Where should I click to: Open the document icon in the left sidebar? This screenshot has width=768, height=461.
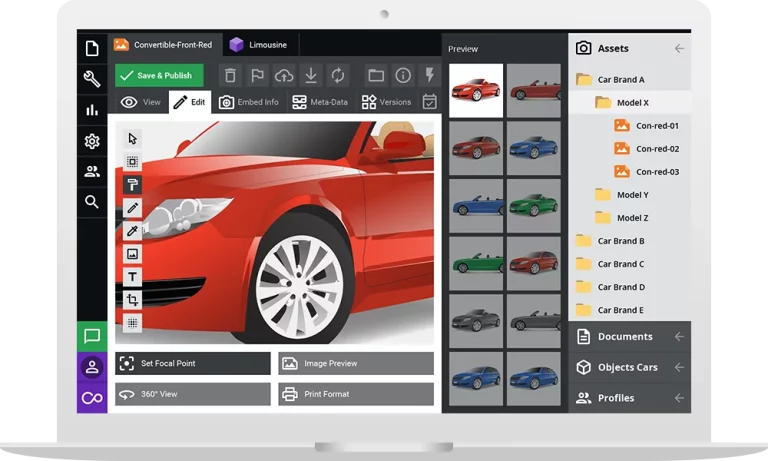(92, 49)
